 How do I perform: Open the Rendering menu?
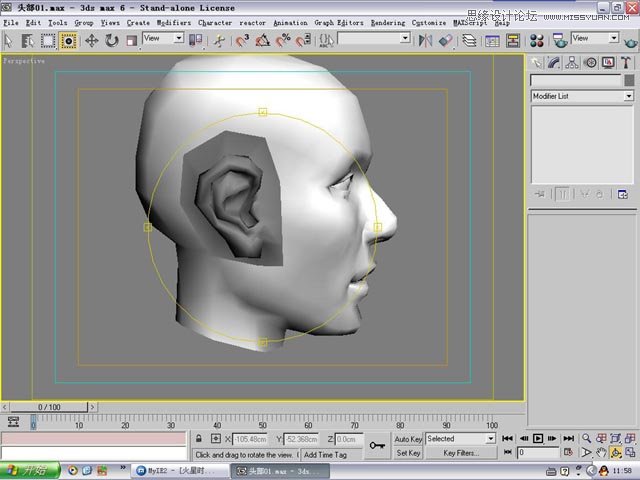point(388,23)
